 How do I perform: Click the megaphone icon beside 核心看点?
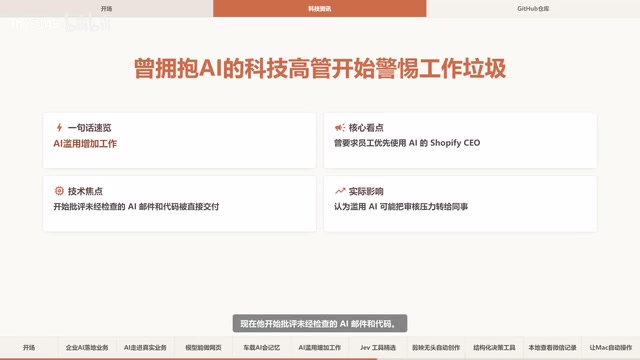click(340, 128)
